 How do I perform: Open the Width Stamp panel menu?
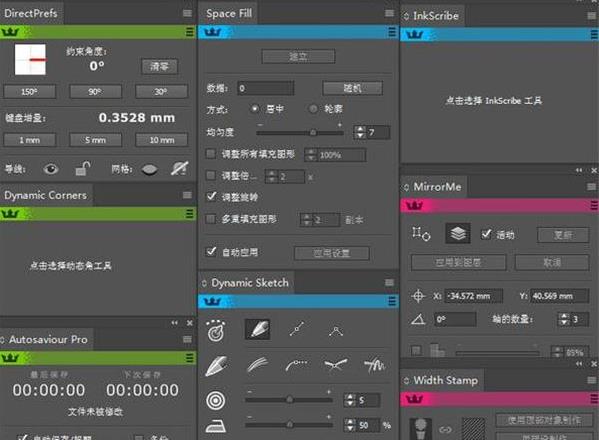point(591,380)
